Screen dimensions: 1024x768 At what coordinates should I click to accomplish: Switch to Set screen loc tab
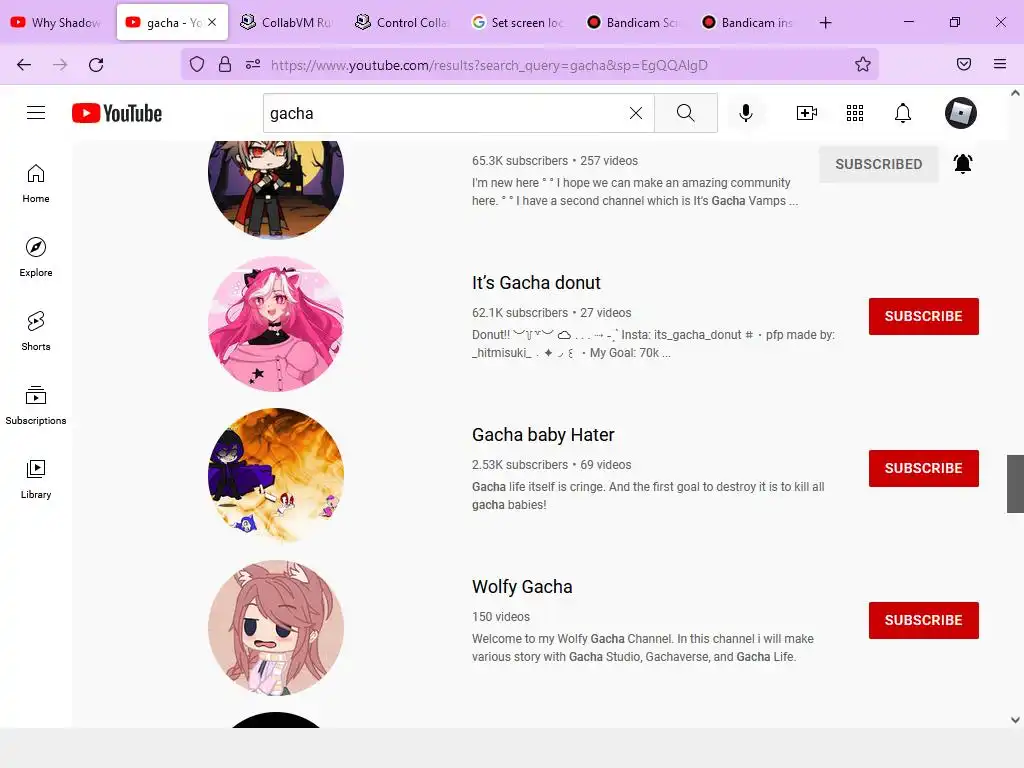(517, 22)
